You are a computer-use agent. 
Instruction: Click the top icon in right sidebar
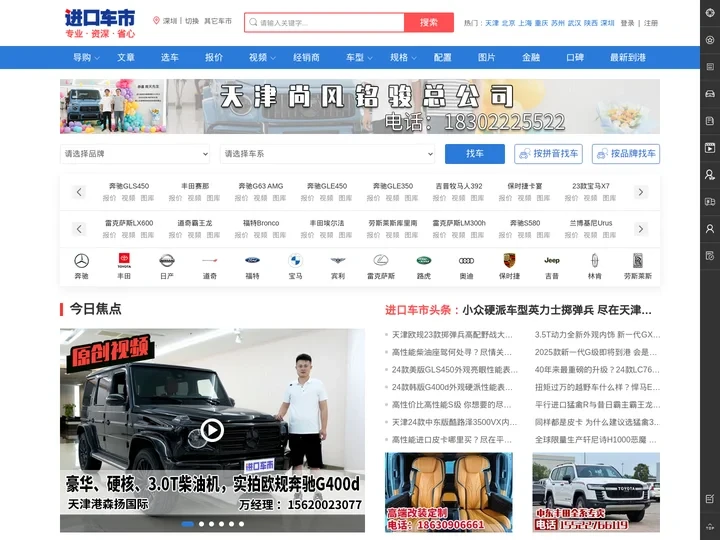pyautogui.click(x=710, y=12)
